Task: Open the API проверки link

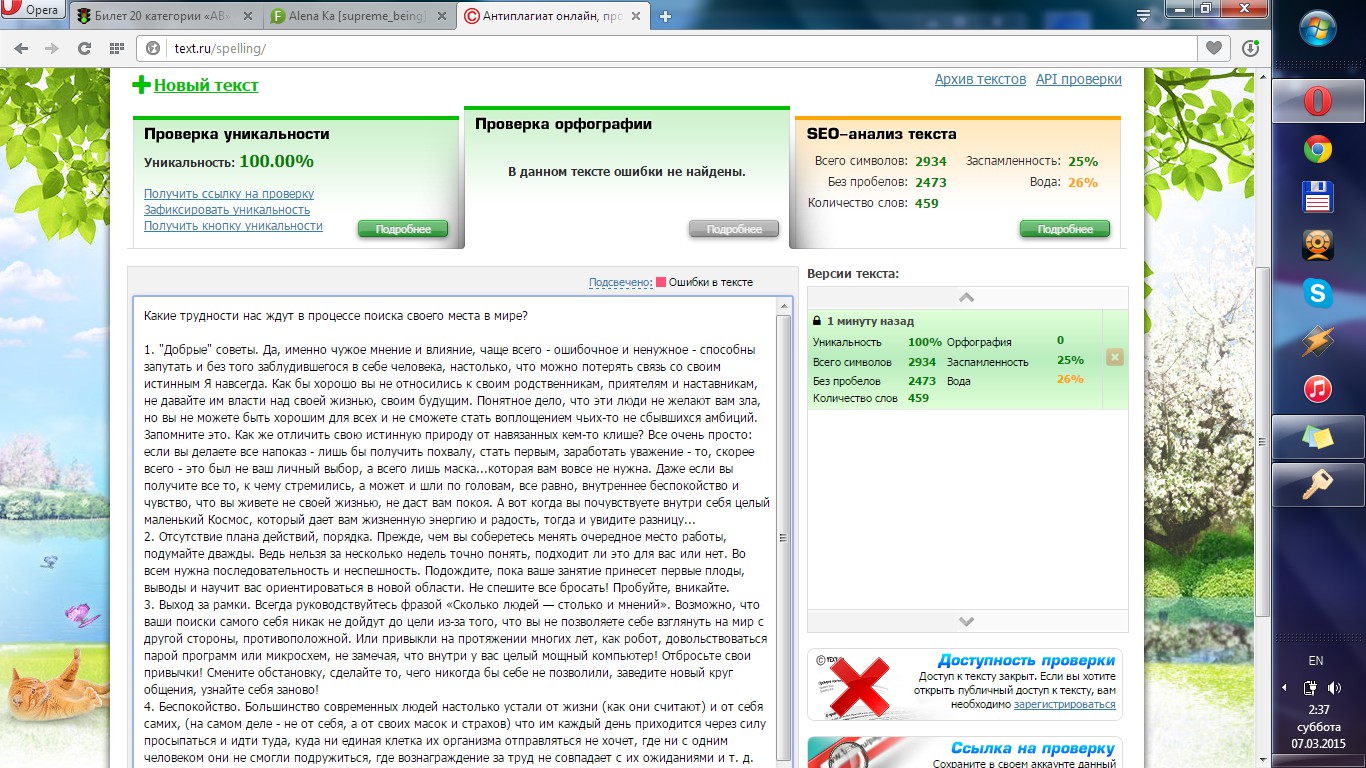Action: point(1079,79)
